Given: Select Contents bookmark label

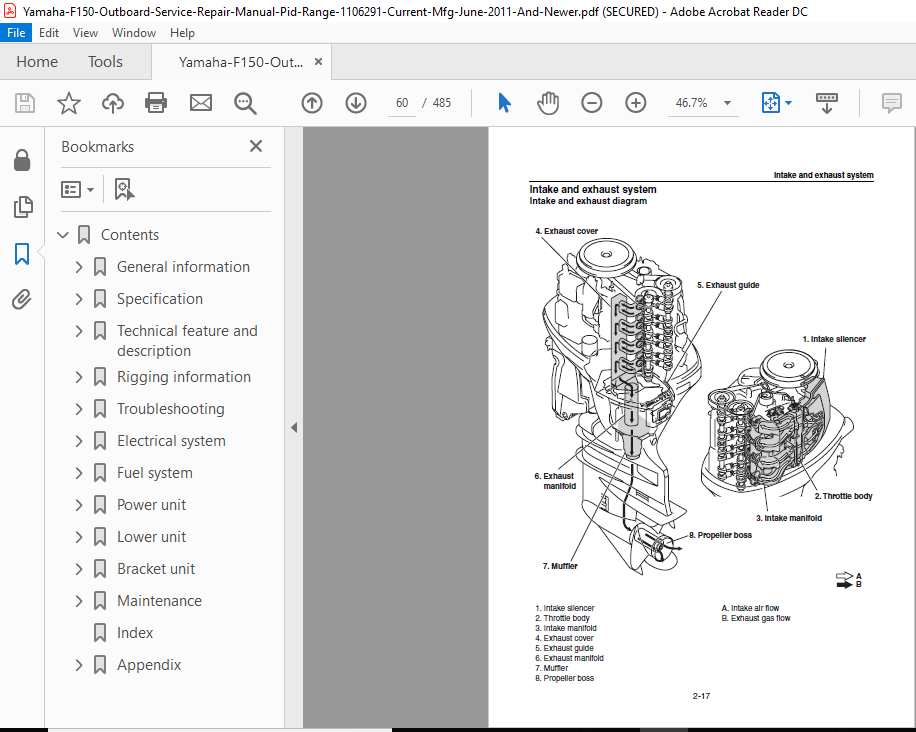Looking at the screenshot, I should click(x=130, y=235).
